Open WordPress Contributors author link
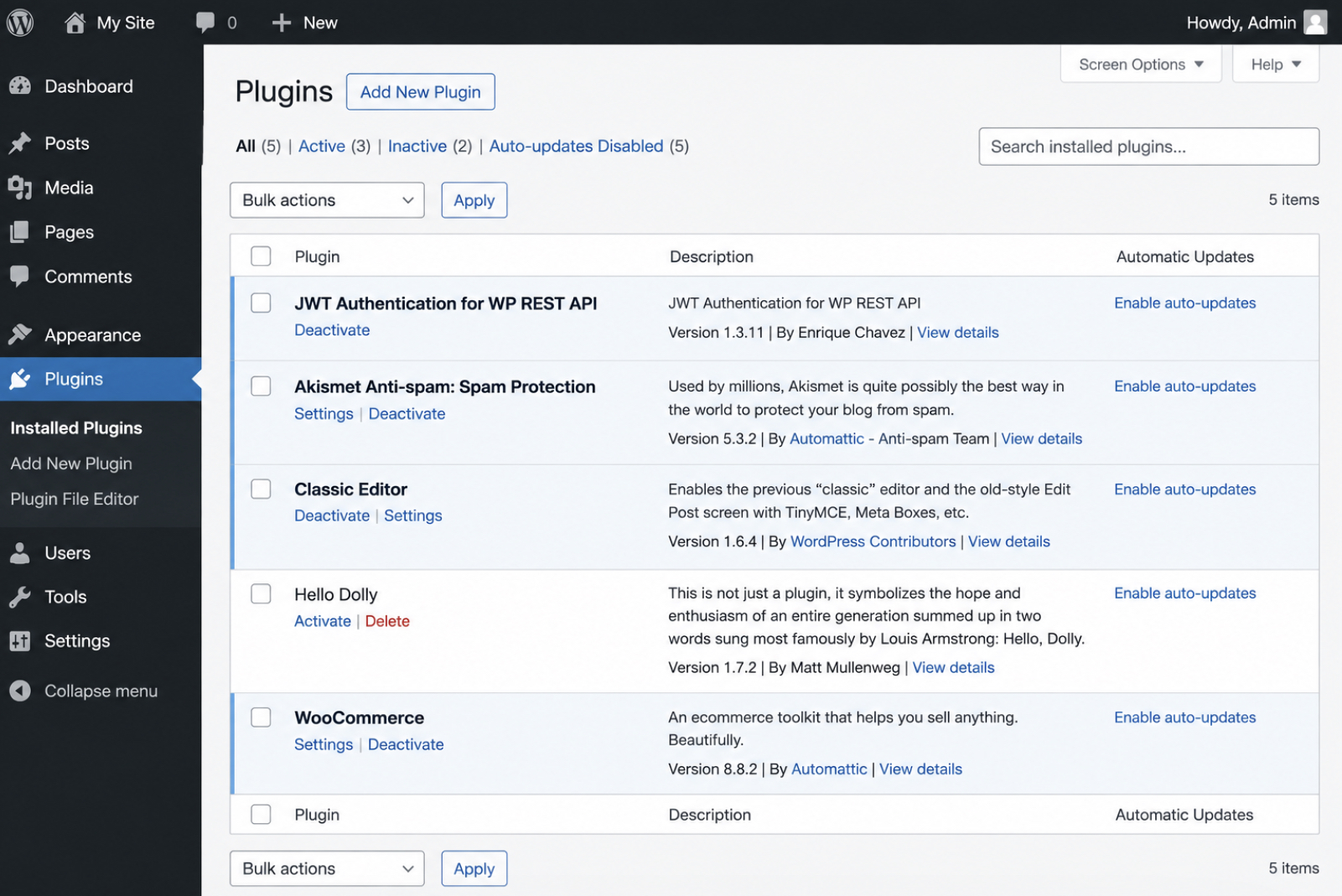The width and height of the screenshot is (1342, 896). 873,541
